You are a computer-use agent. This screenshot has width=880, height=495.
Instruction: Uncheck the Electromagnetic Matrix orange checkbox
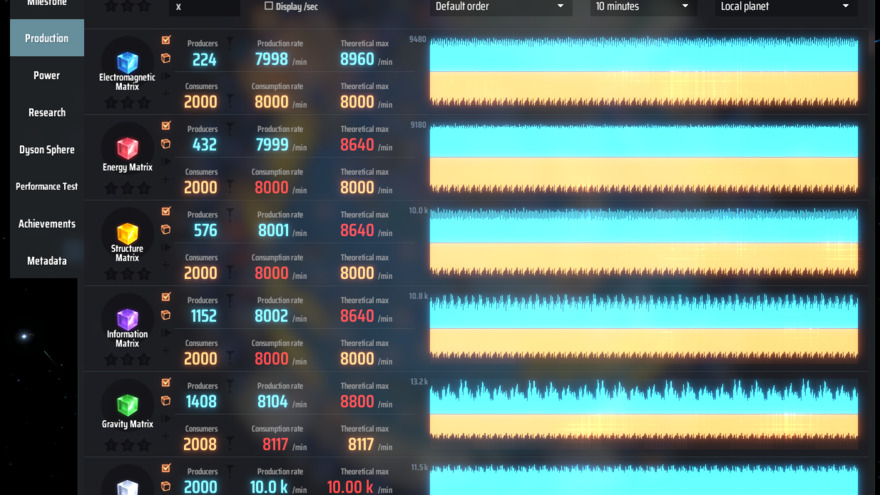pyautogui.click(x=166, y=41)
